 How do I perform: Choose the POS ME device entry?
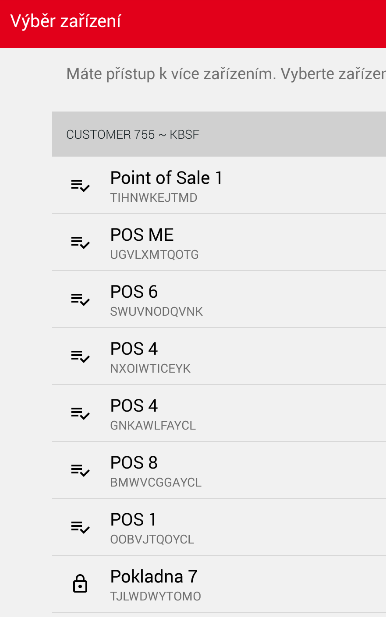[219, 242]
